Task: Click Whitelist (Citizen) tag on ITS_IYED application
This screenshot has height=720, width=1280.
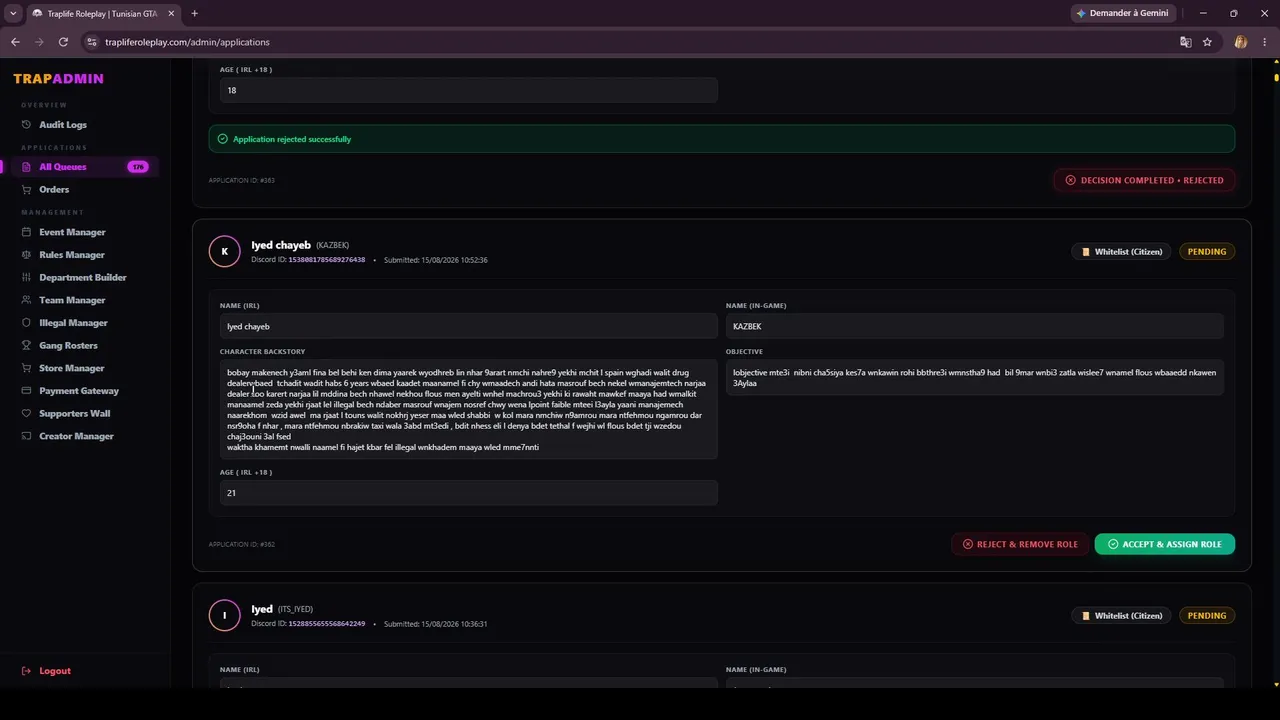Action: (x=1121, y=616)
